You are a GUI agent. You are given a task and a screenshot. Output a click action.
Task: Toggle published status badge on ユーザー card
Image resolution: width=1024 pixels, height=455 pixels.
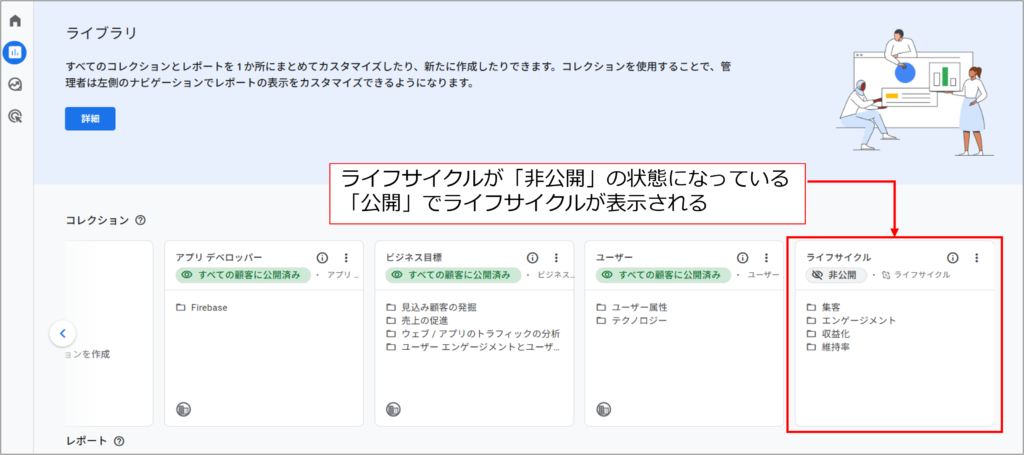[663, 275]
